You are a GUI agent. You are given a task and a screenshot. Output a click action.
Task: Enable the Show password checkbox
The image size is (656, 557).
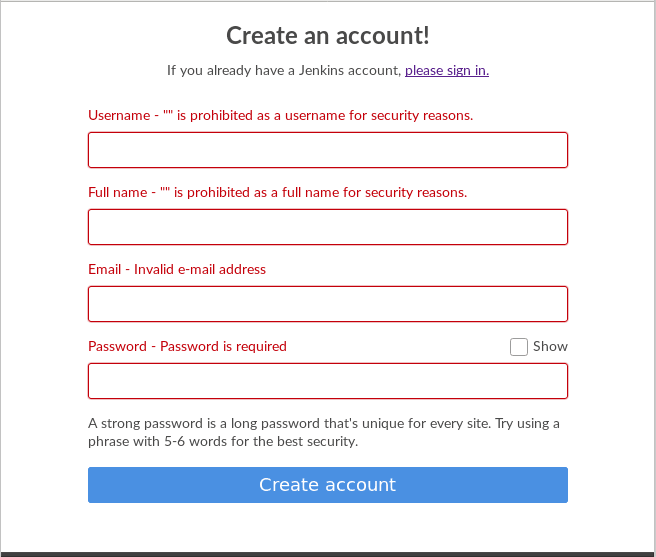(x=519, y=347)
